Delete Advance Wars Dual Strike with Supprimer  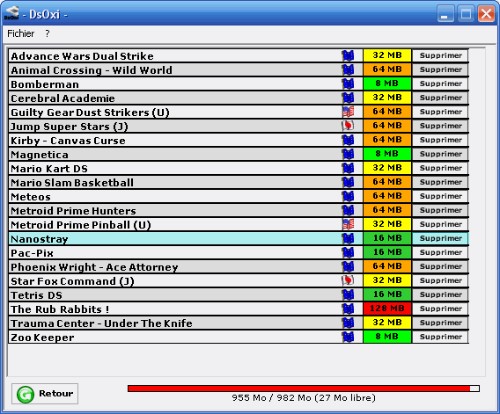tap(440, 55)
